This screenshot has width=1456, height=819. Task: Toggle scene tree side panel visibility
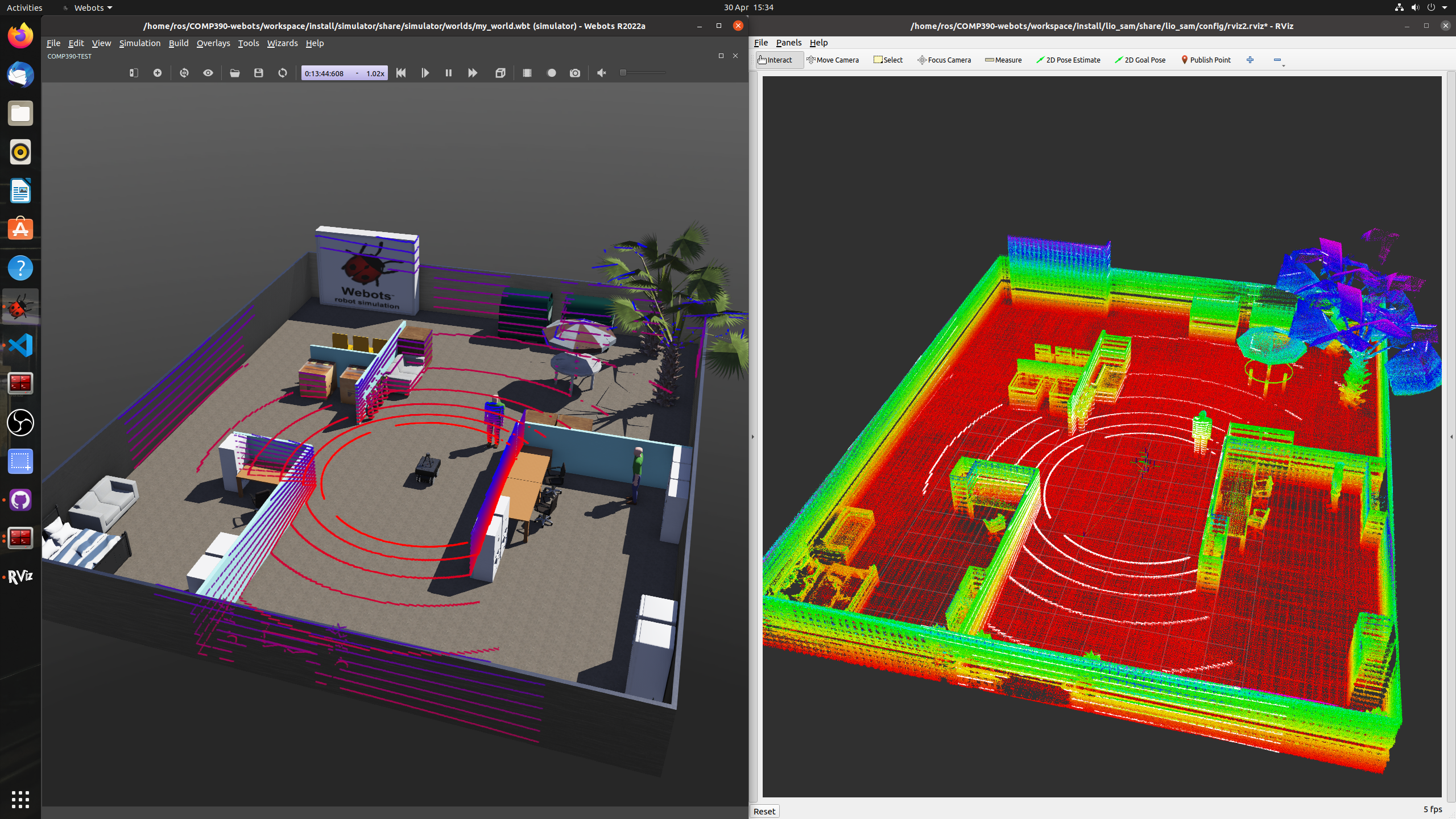(x=134, y=73)
